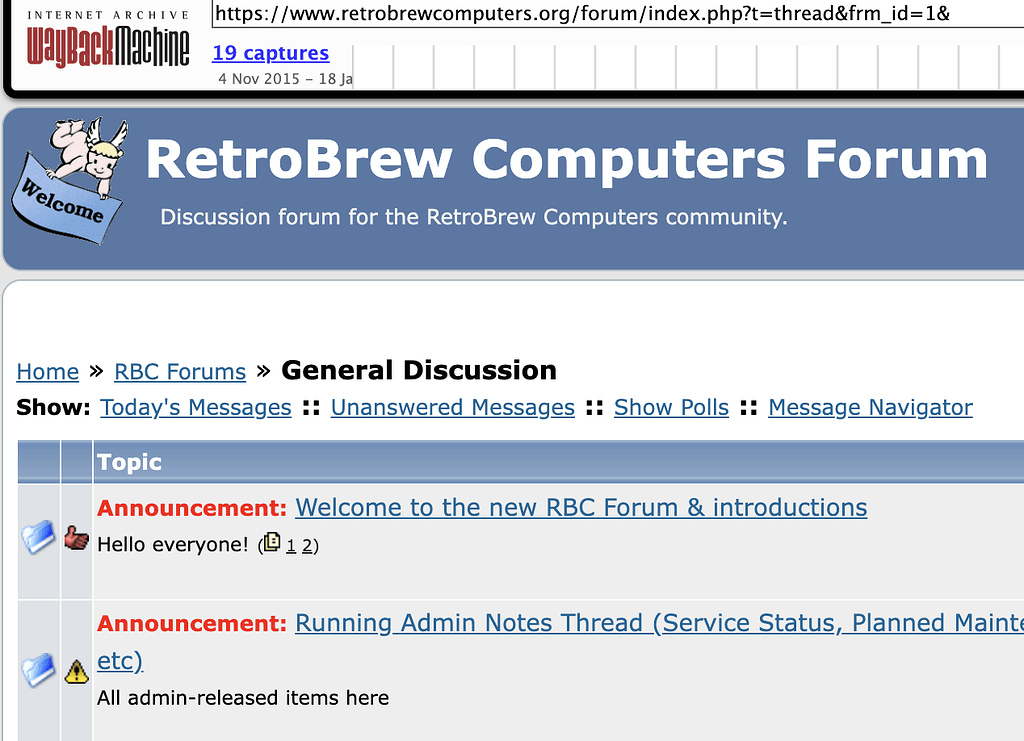Open the RBC Forums breadcrumb link
Image resolution: width=1024 pixels, height=741 pixels.
tap(180, 371)
